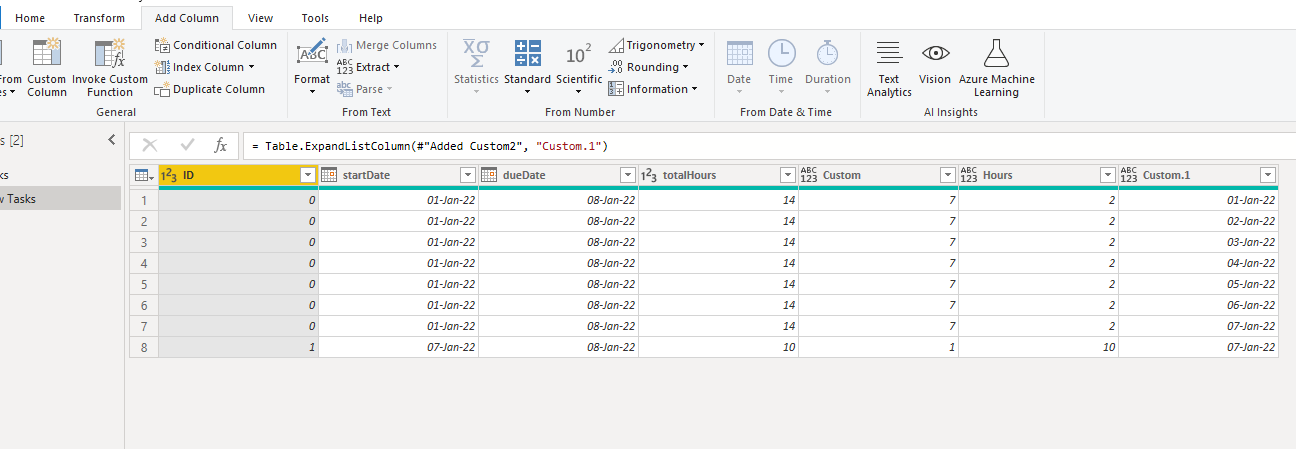Open the Extract dropdown

tap(367, 67)
